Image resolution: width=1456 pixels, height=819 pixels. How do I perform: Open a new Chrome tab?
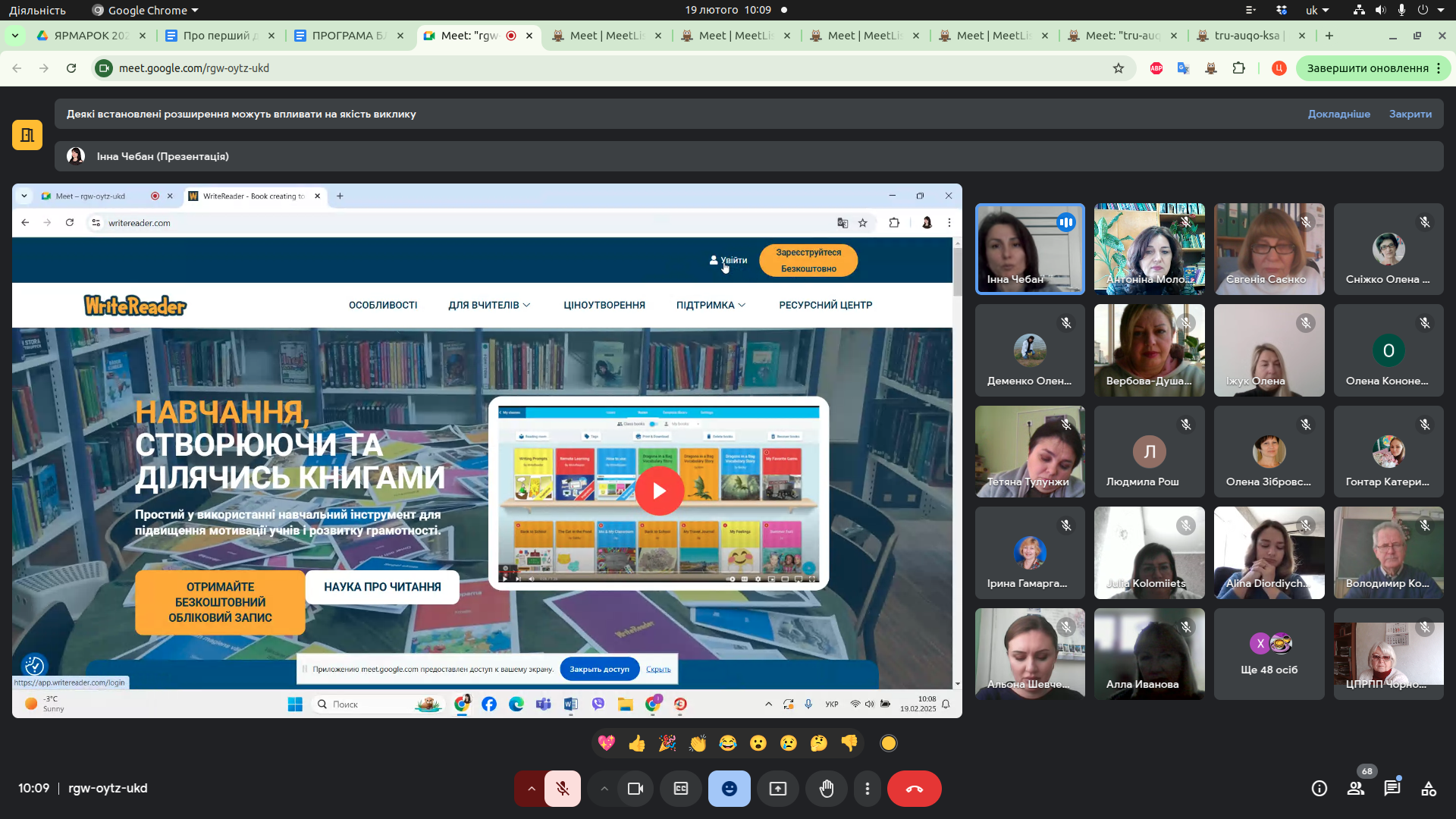1329,36
